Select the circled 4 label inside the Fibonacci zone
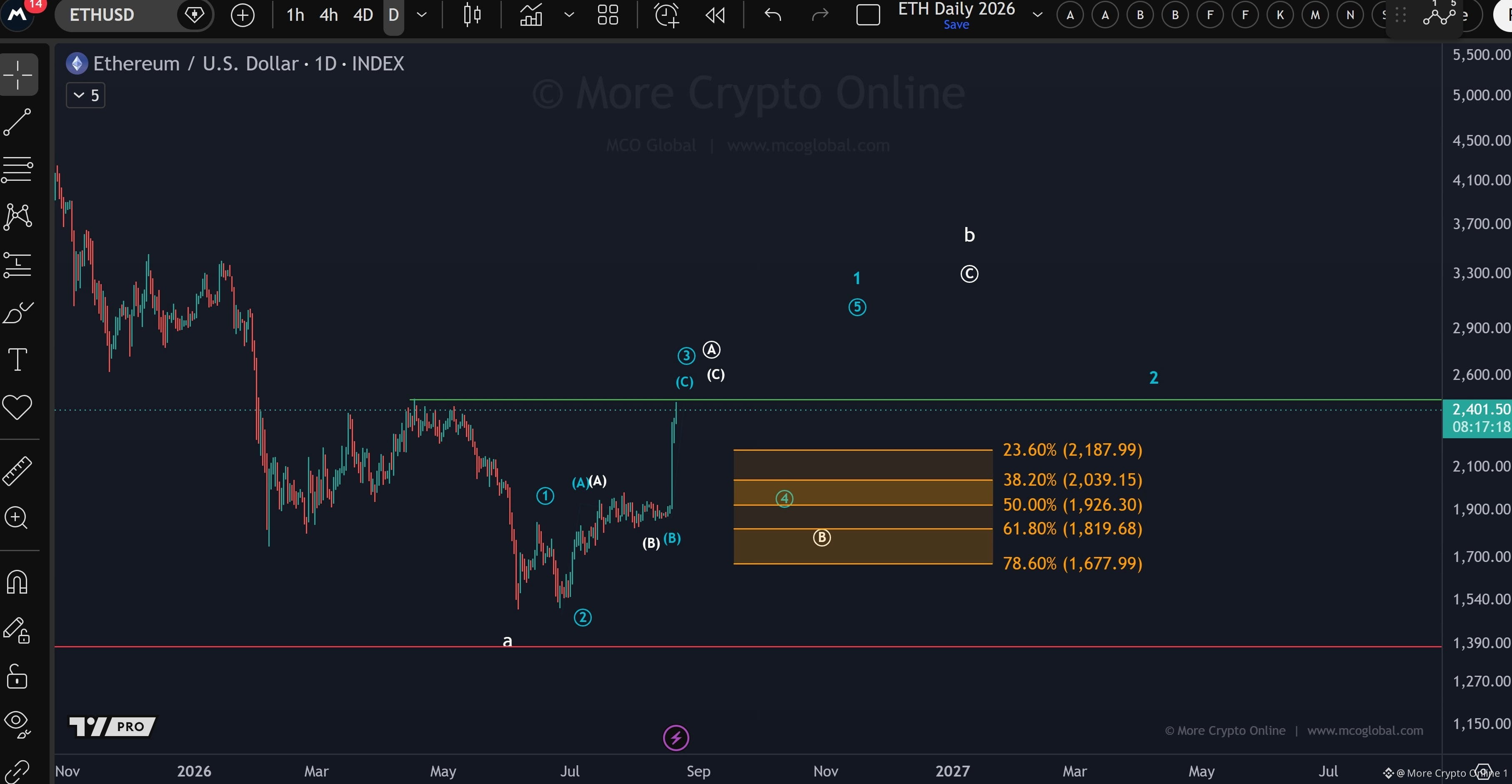The image size is (1512, 784). 784,499
